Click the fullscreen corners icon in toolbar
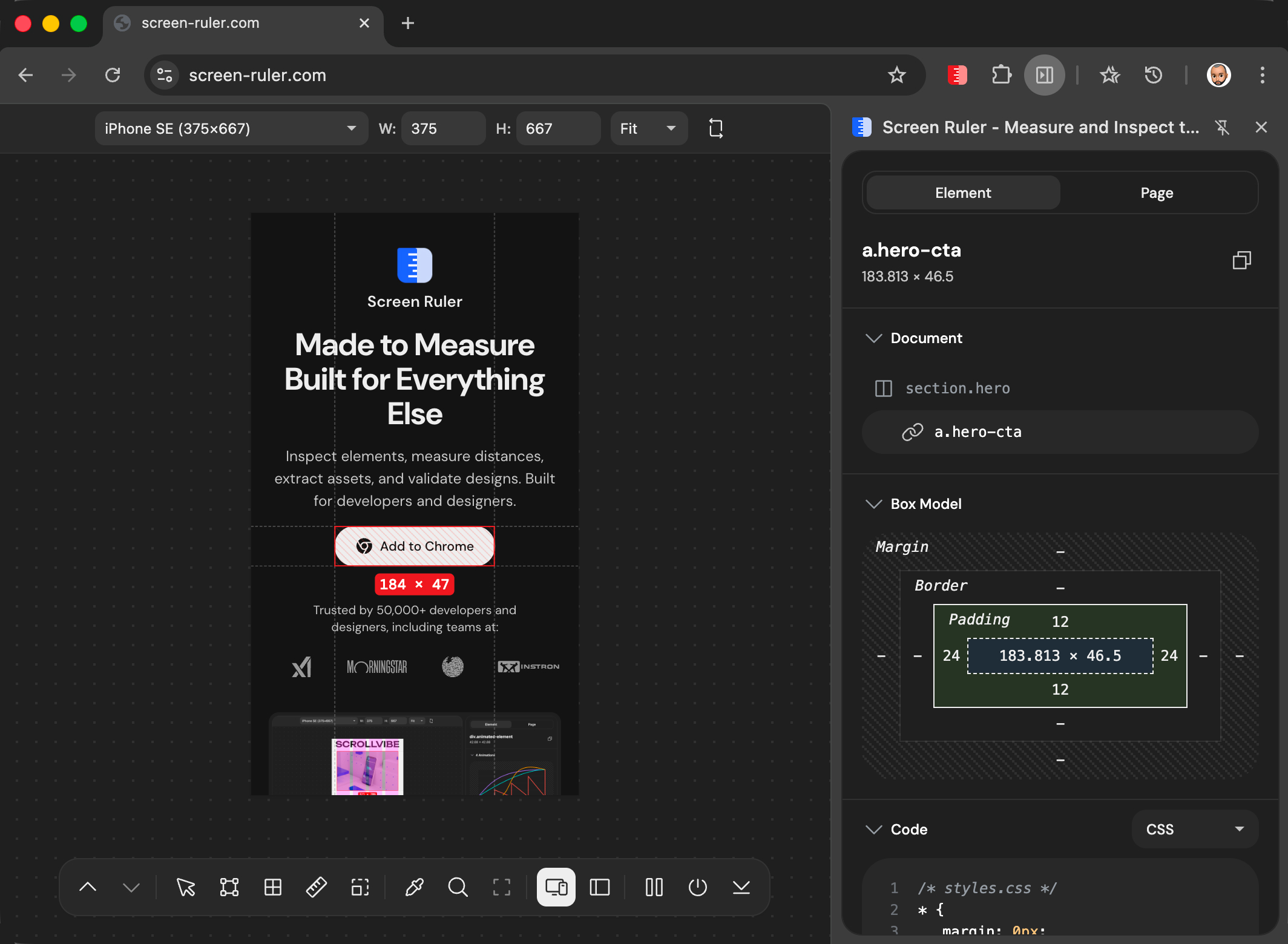The width and height of the screenshot is (1288, 944). (502, 887)
